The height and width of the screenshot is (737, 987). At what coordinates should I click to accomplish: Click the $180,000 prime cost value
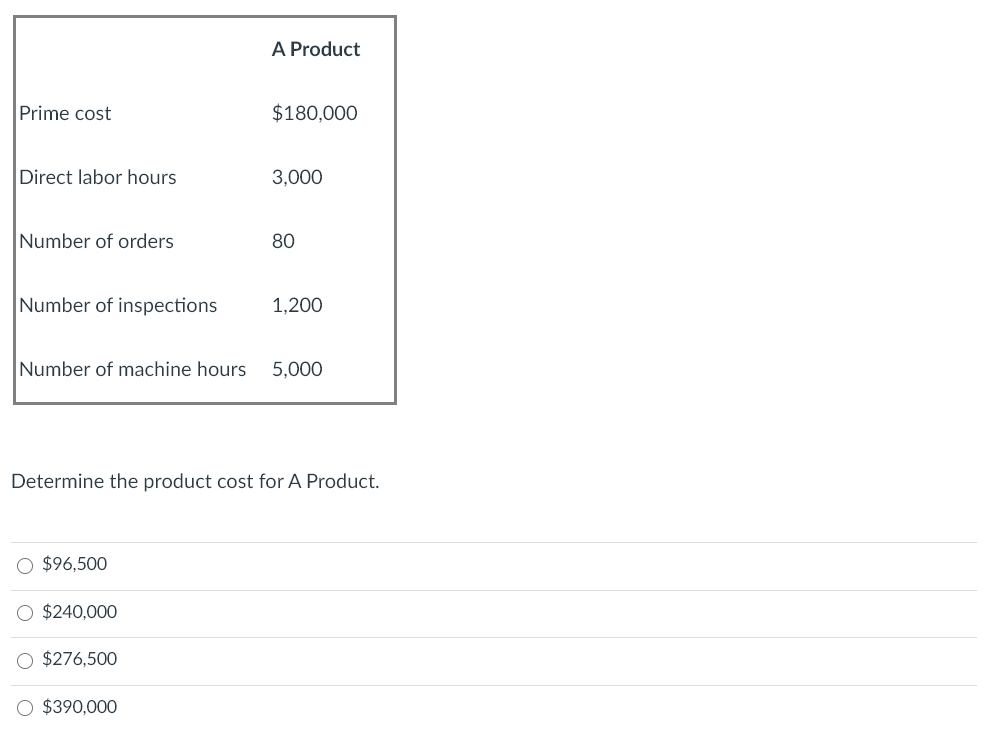[314, 113]
